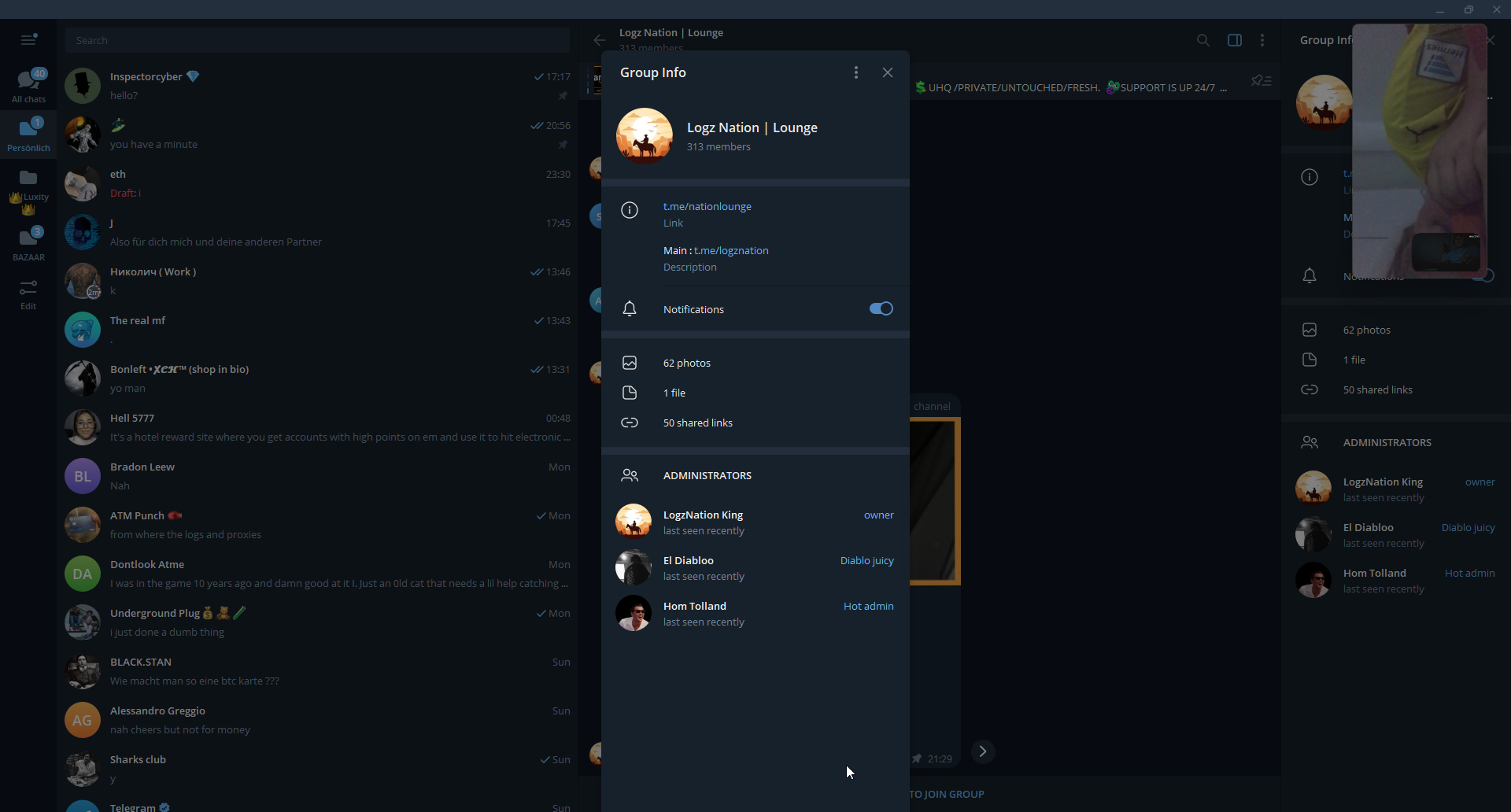
Task: Click the search icon in chat header
Action: pos(1203,40)
